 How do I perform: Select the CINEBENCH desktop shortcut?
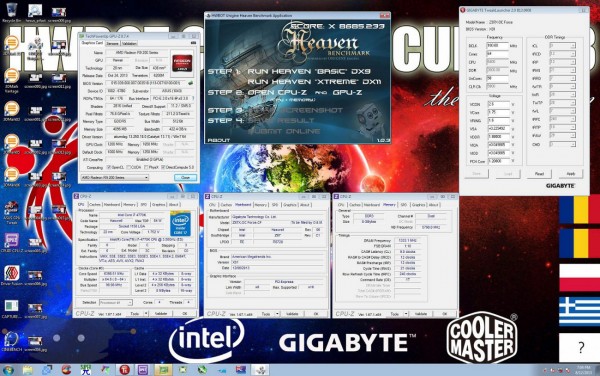11,341
